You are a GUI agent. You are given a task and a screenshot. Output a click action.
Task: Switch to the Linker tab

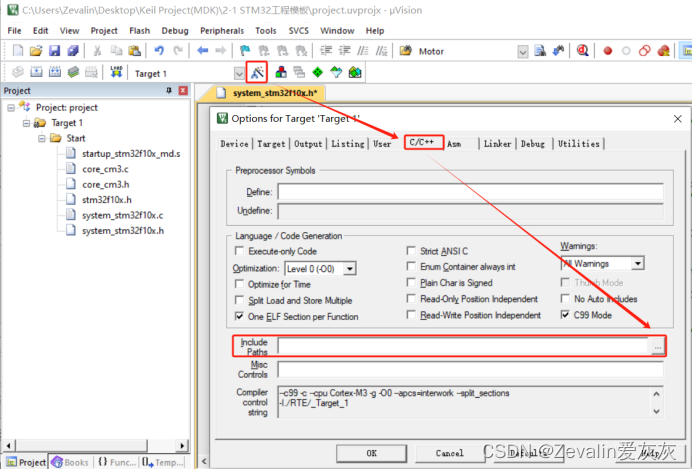click(497, 144)
